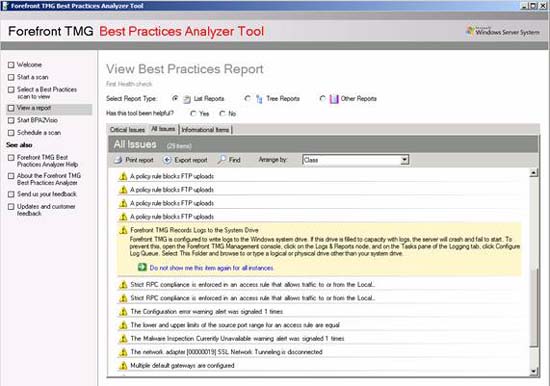Expand 'The lower and upper limits of the source port range' issue
This screenshot has width=550, height=386.
pos(235,325)
